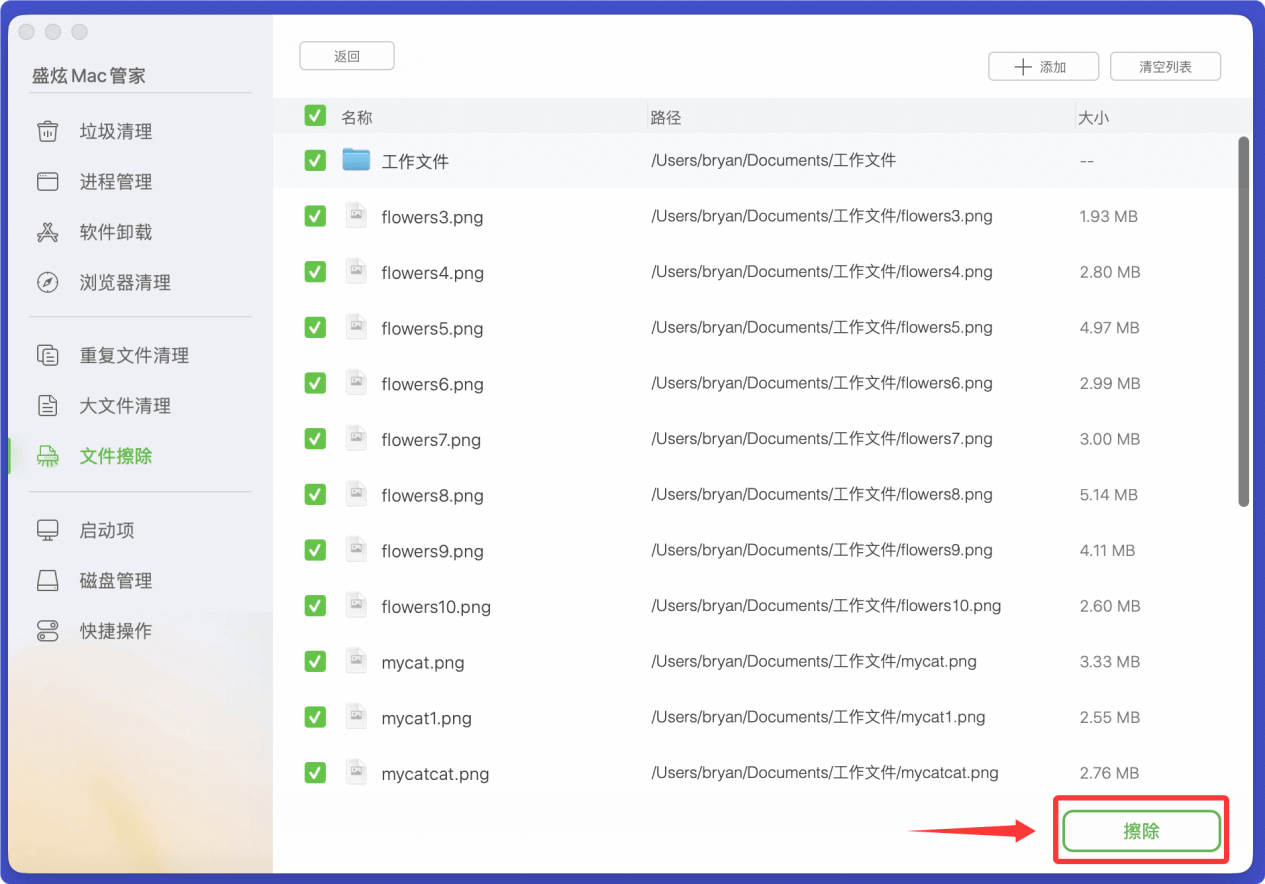This screenshot has height=884, width=1265.
Task: Sort the list by 大小 column header
Action: pyautogui.click(x=1093, y=117)
